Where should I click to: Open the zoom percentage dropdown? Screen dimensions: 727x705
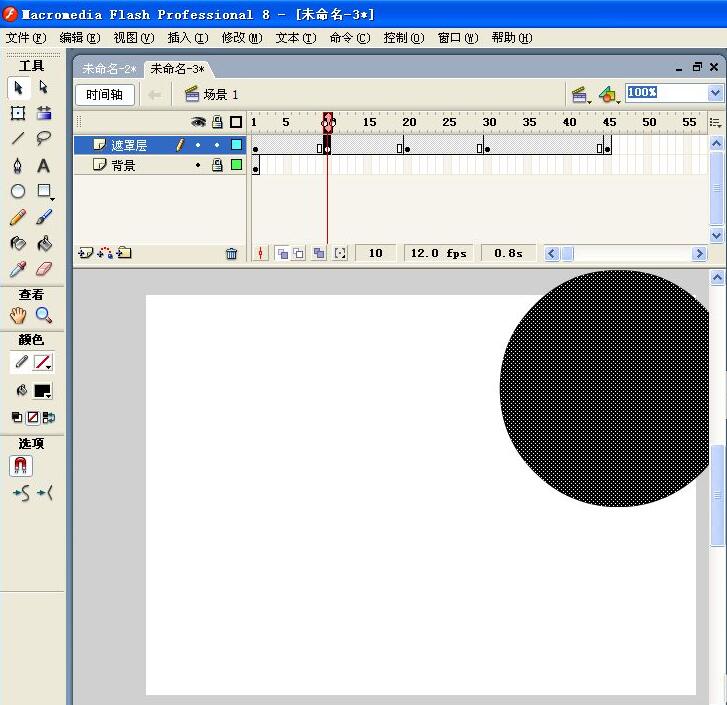click(x=715, y=93)
